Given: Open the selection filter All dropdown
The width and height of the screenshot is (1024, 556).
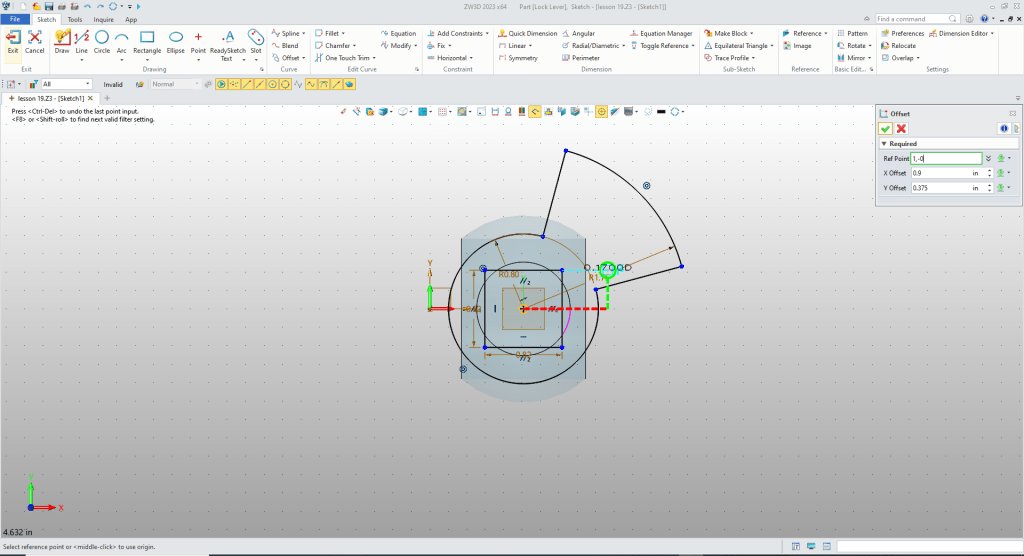Looking at the screenshot, I should click(x=87, y=84).
